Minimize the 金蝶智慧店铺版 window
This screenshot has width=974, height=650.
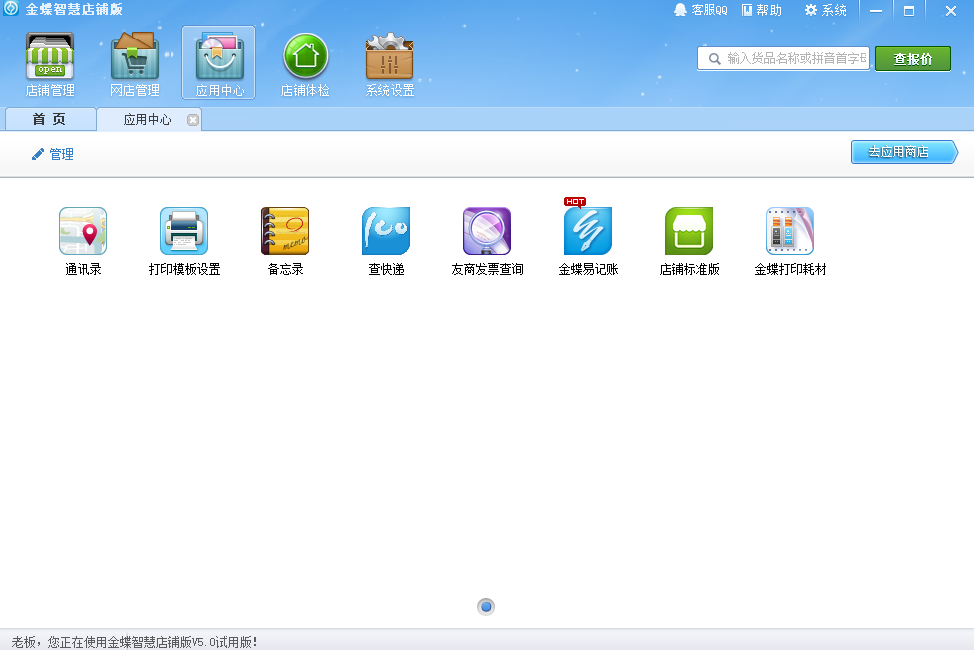[x=876, y=11]
